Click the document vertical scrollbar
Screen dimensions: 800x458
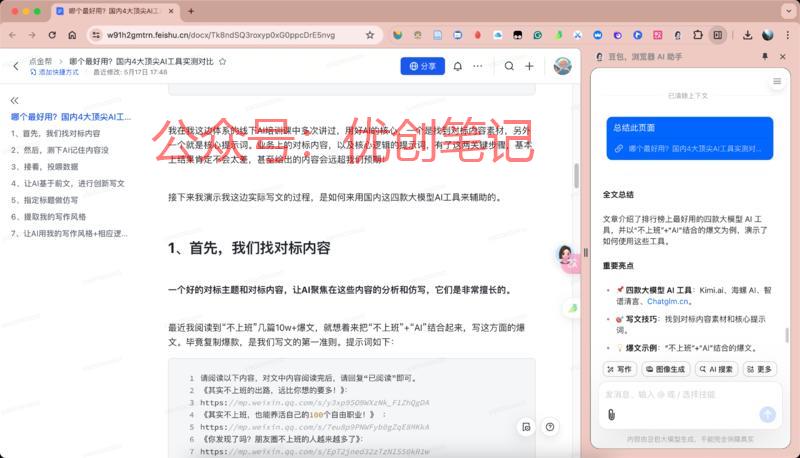577,176
